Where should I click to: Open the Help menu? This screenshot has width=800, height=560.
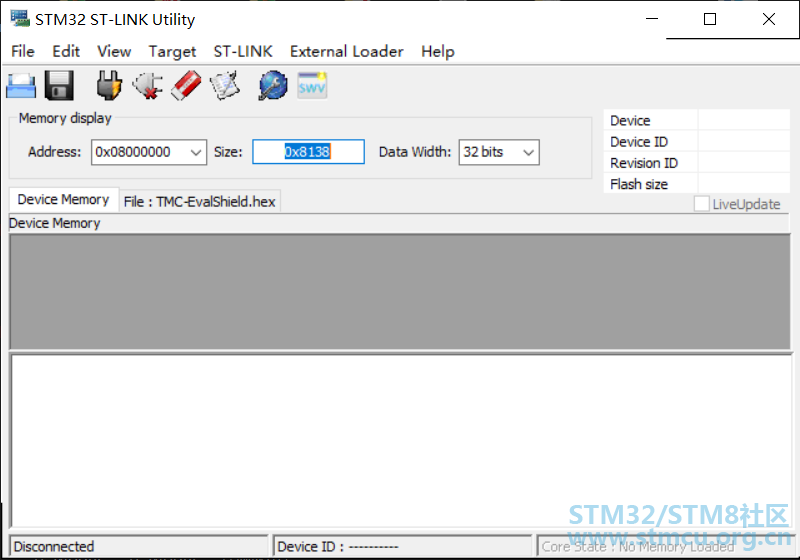click(437, 52)
